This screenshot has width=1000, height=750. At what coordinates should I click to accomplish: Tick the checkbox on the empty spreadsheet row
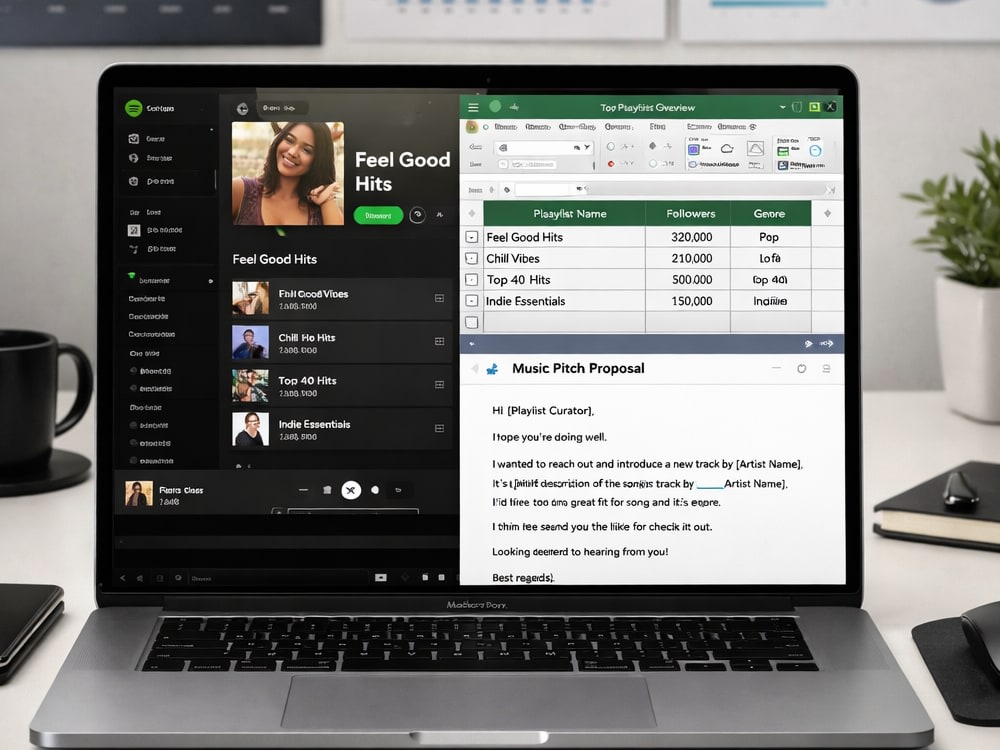(x=471, y=322)
